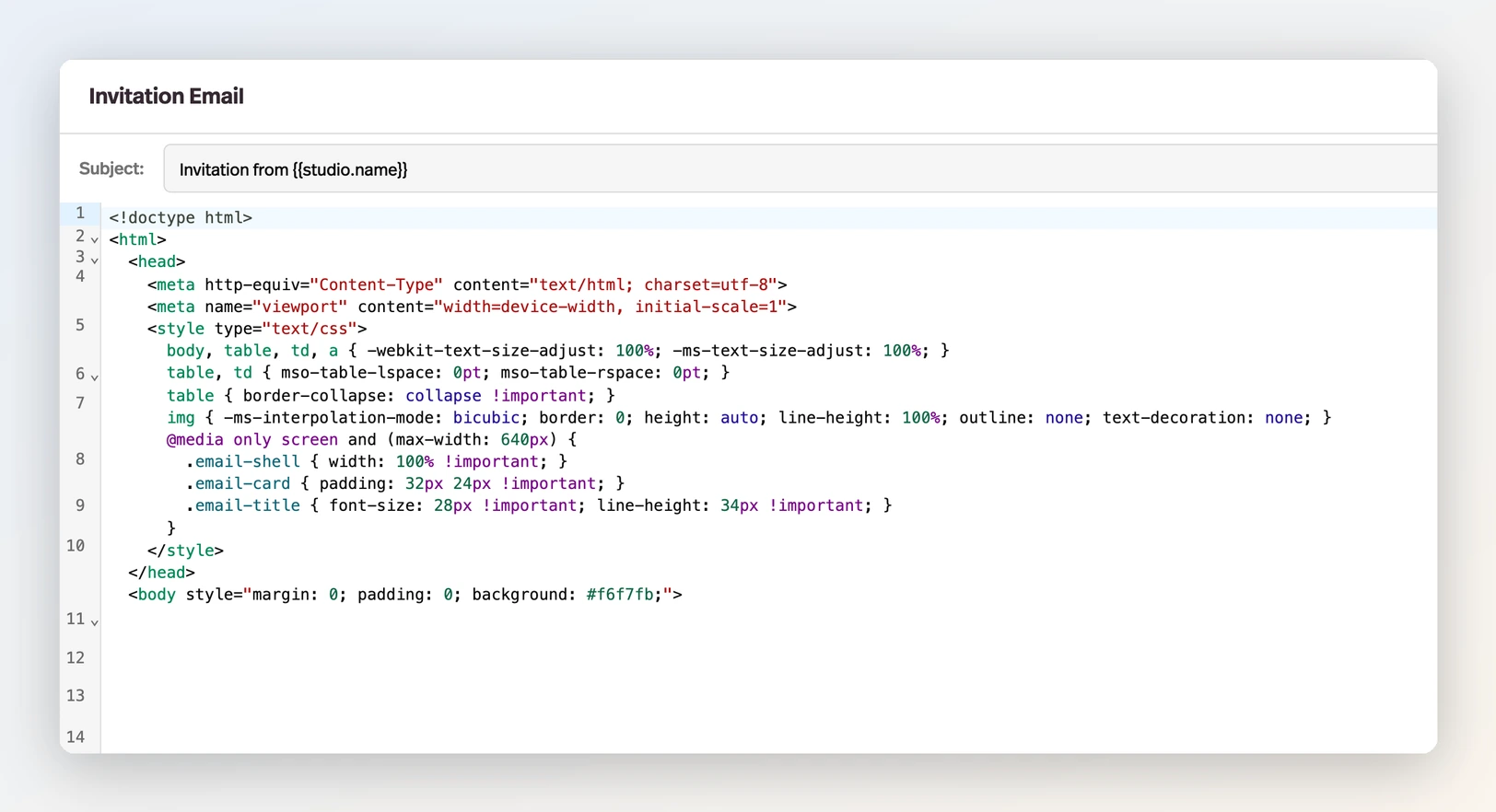Click the closing "</head>" tag line
The image size is (1496, 812).
tap(161, 573)
